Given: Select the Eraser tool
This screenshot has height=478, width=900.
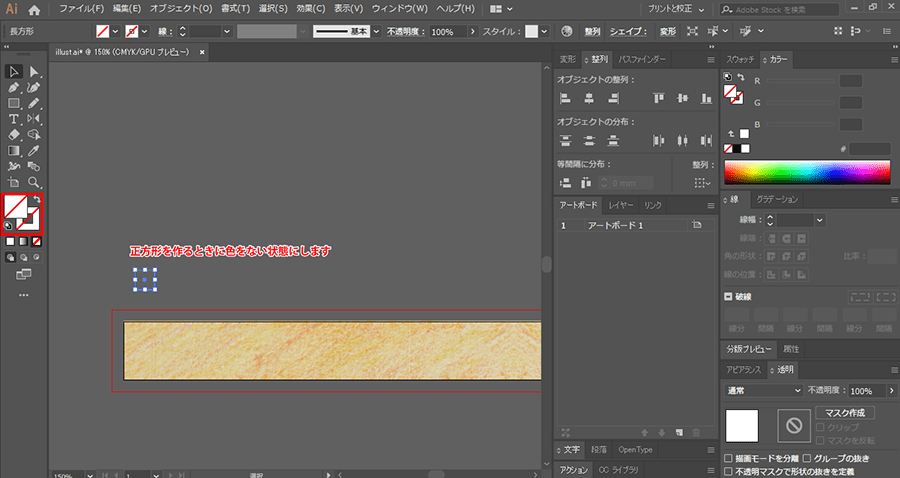Looking at the screenshot, I should coord(14,134).
